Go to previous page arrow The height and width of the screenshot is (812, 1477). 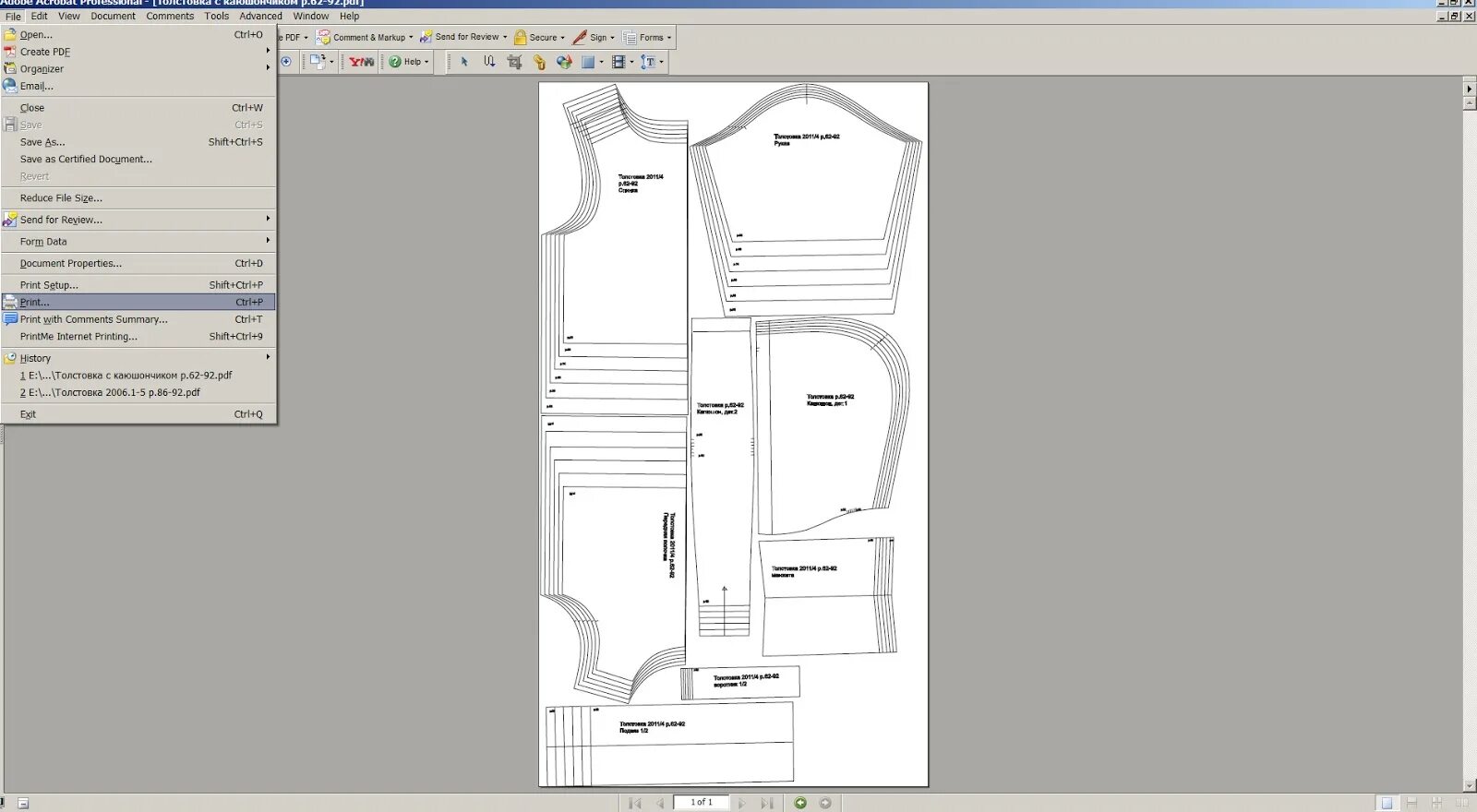(660, 803)
